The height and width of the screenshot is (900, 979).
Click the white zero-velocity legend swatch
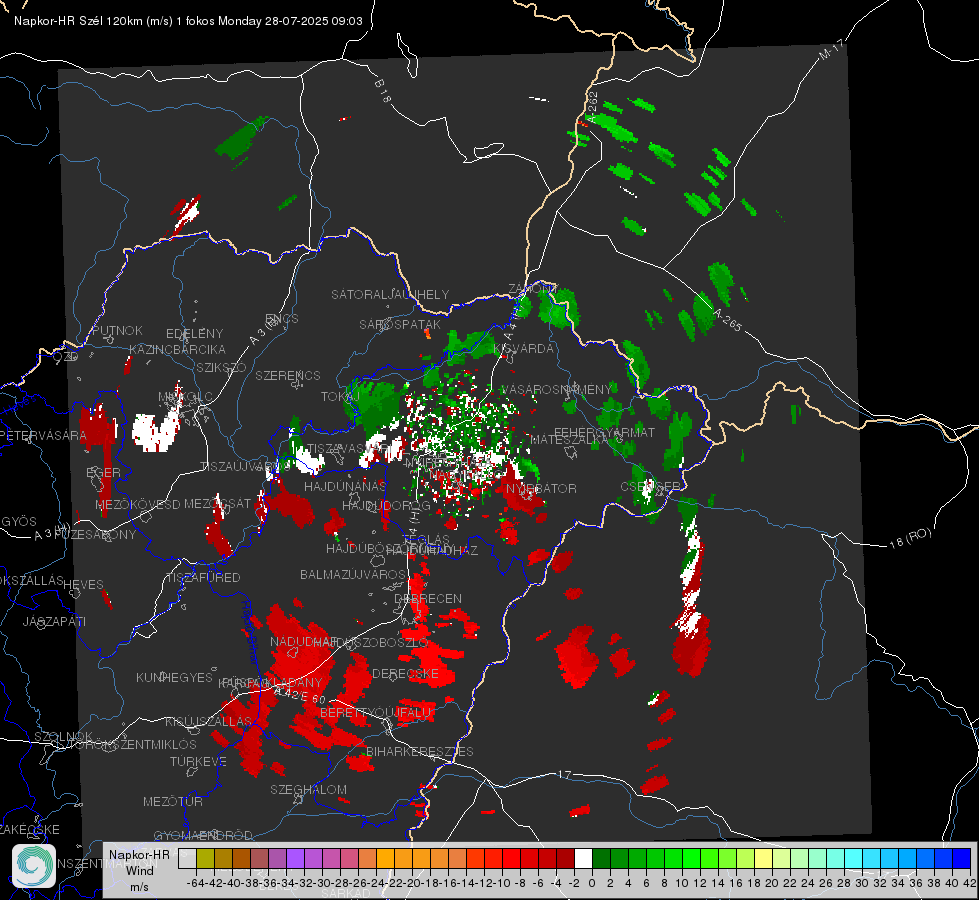583,858
